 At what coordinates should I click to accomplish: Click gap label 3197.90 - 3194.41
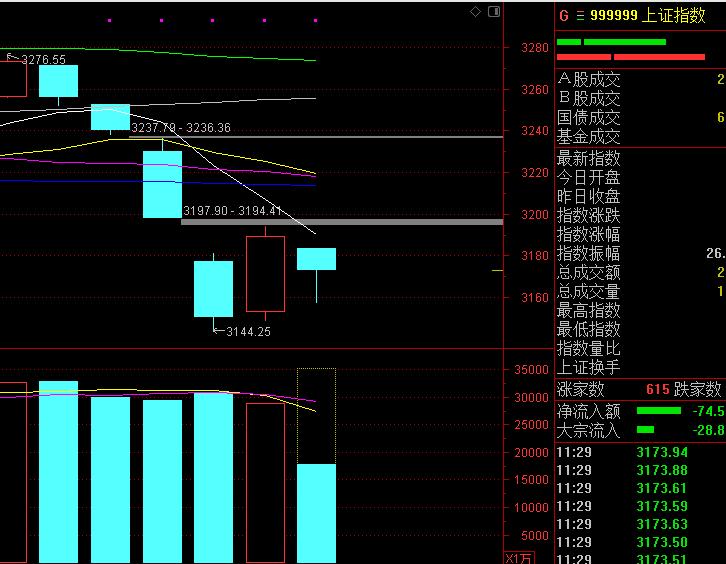[232, 211]
